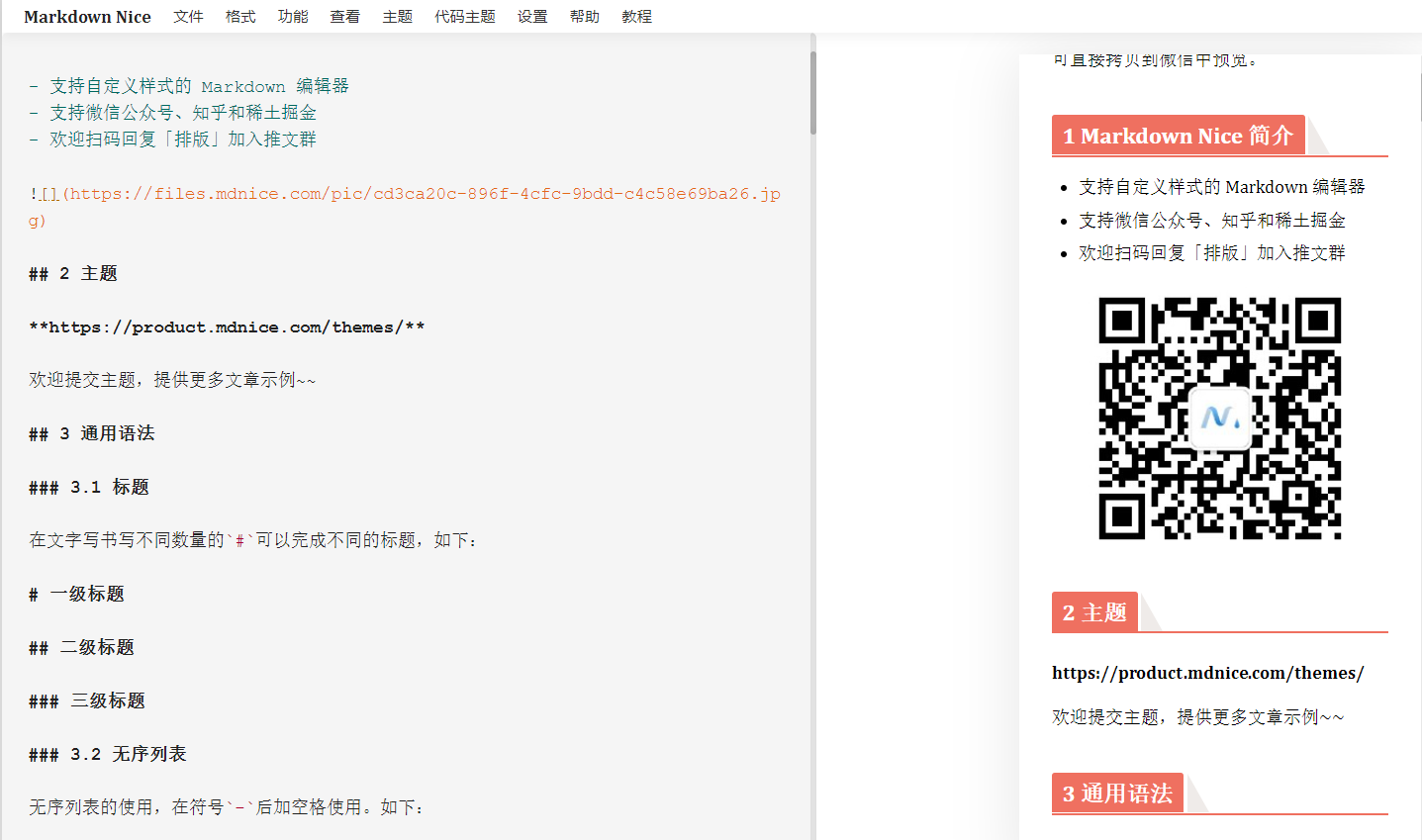
Task: Click editor list item "欢迎扫码回复「排版」加入推文群"
Action: pos(183,140)
